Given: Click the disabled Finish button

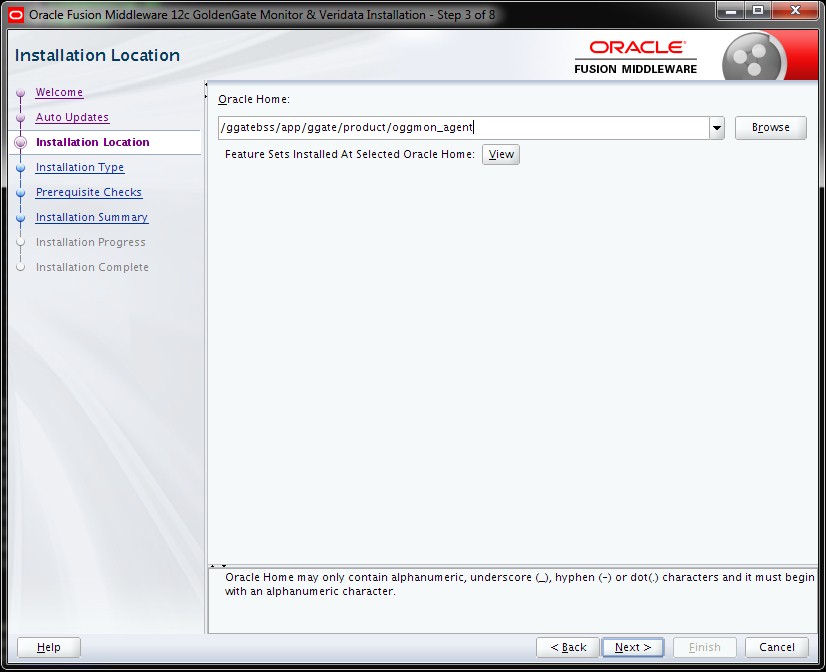Looking at the screenshot, I should click(704, 647).
